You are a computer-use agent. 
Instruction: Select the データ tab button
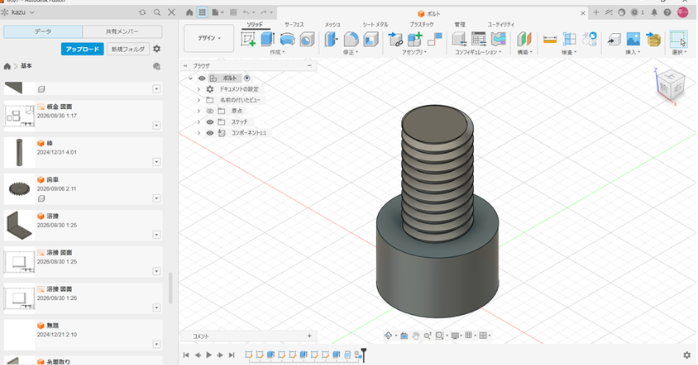[x=43, y=32]
